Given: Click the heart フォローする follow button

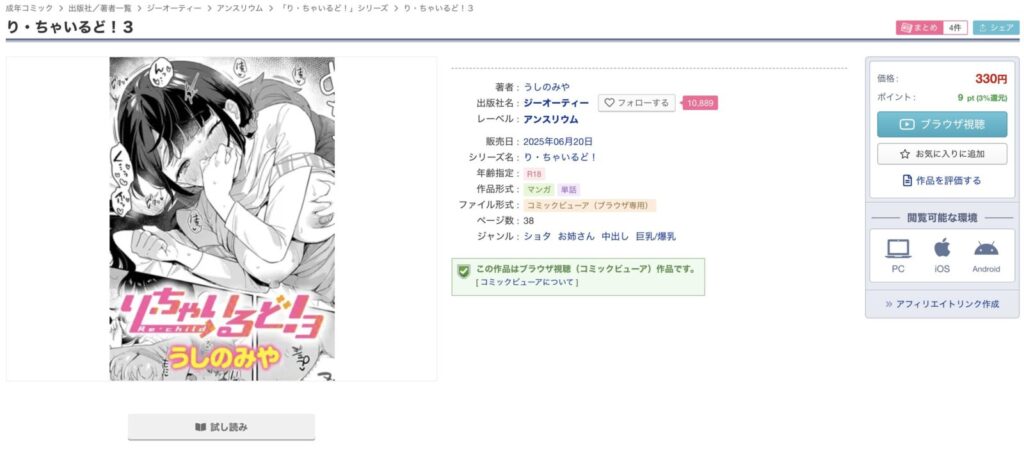Looking at the screenshot, I should coord(637,102).
